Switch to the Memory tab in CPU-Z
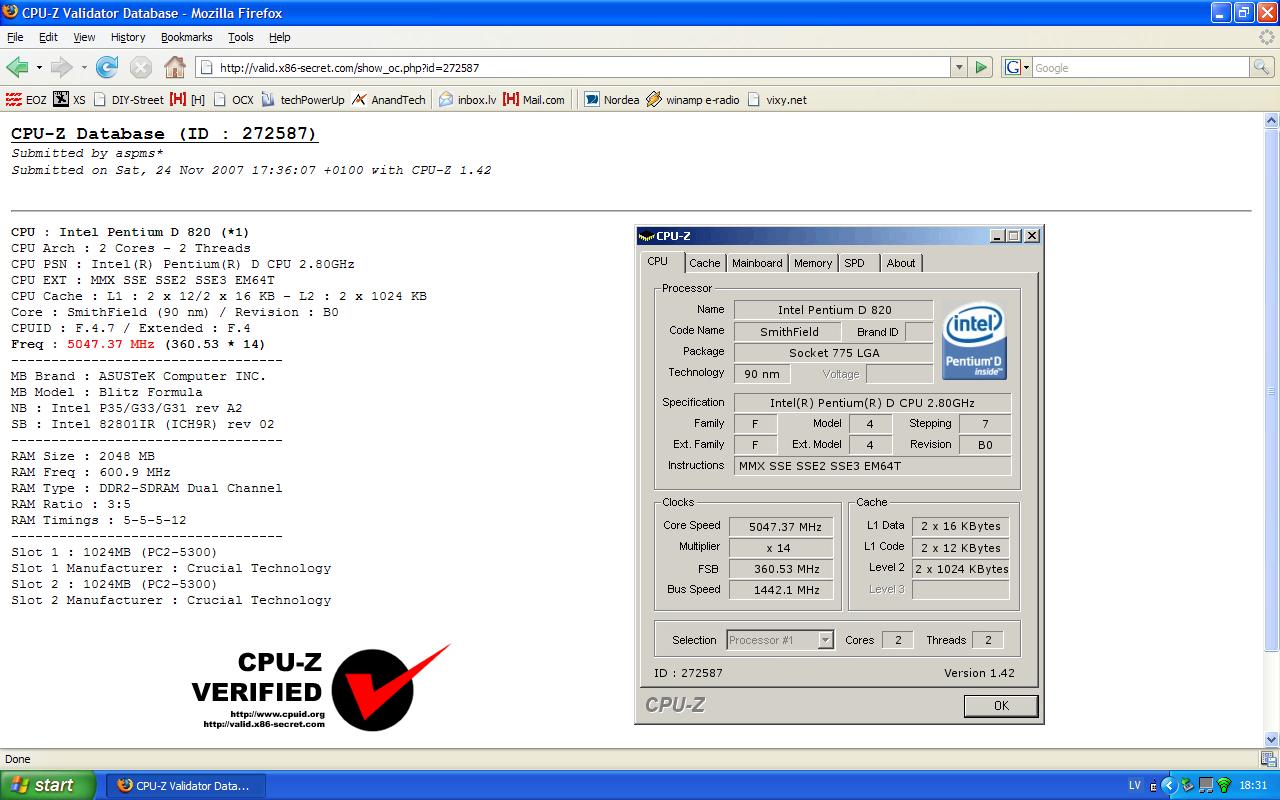The image size is (1280, 800). (813, 263)
